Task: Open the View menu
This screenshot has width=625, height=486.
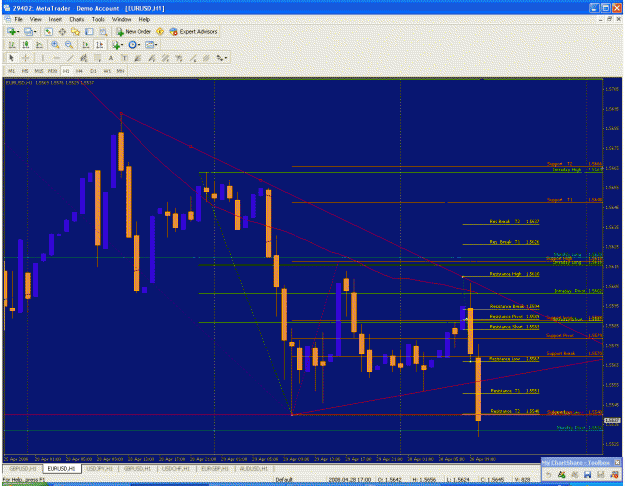Action: click(35, 19)
